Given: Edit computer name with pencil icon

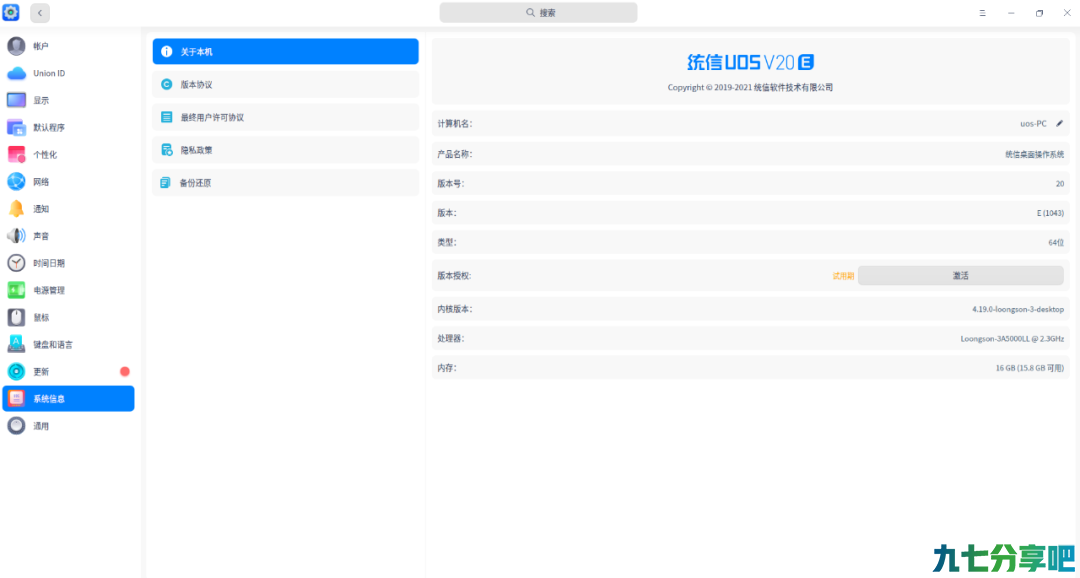Looking at the screenshot, I should [1059, 123].
